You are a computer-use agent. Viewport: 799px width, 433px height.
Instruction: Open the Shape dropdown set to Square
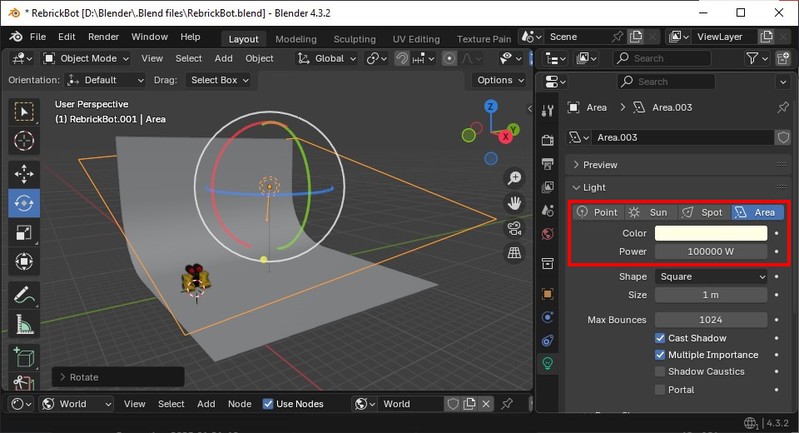point(711,277)
